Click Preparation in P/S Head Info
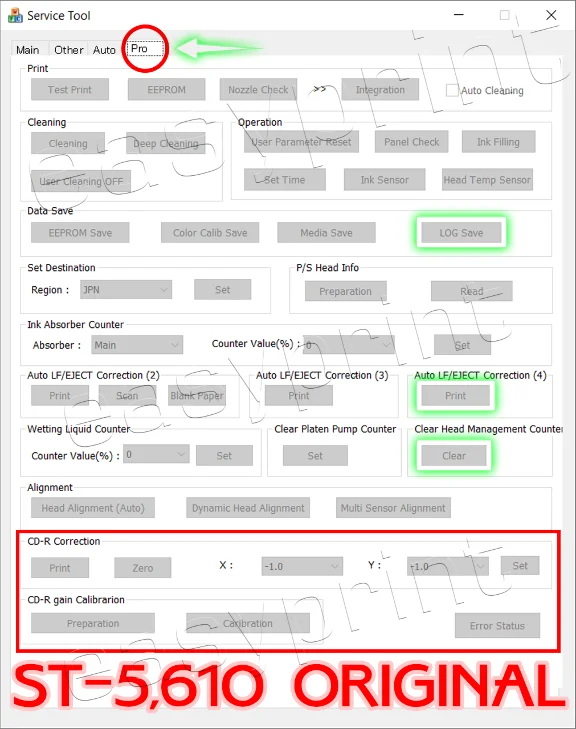The image size is (576, 729). [x=345, y=291]
